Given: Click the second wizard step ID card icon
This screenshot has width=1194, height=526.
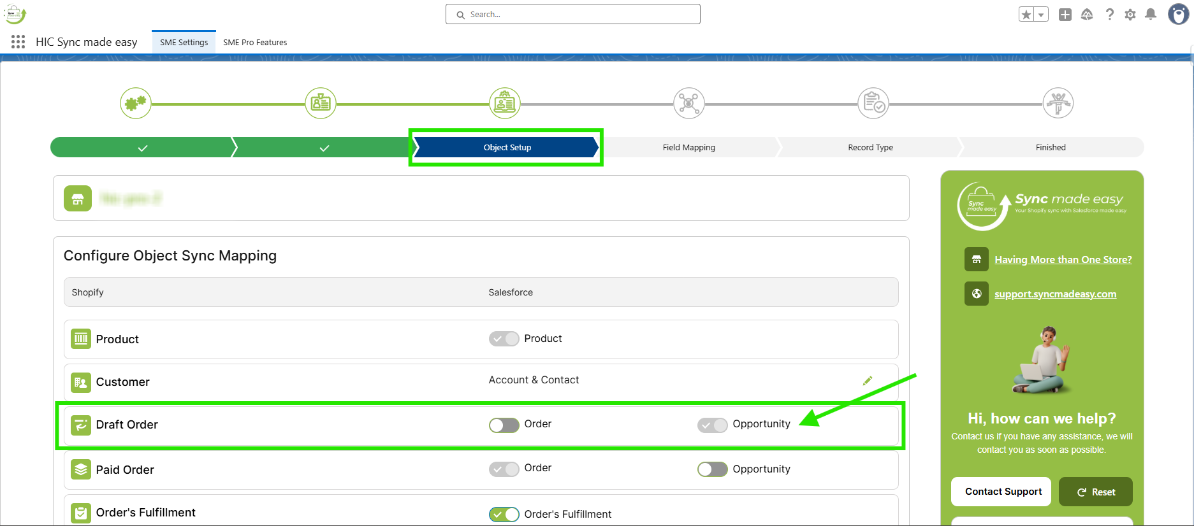Looking at the screenshot, I should 321,102.
